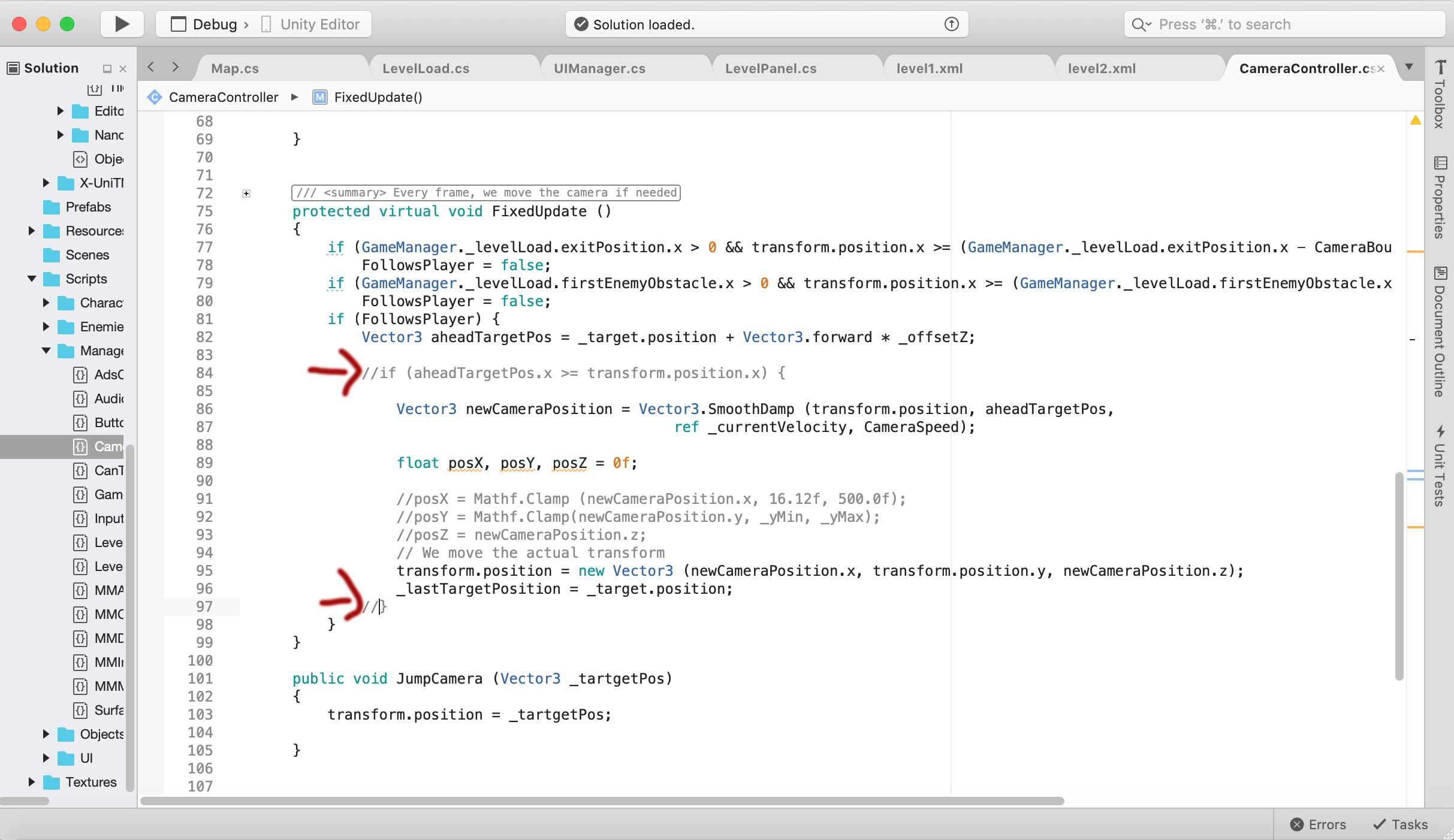Click the horizontal editor scrollbar
This screenshot has width=1454, height=840.
(x=602, y=801)
